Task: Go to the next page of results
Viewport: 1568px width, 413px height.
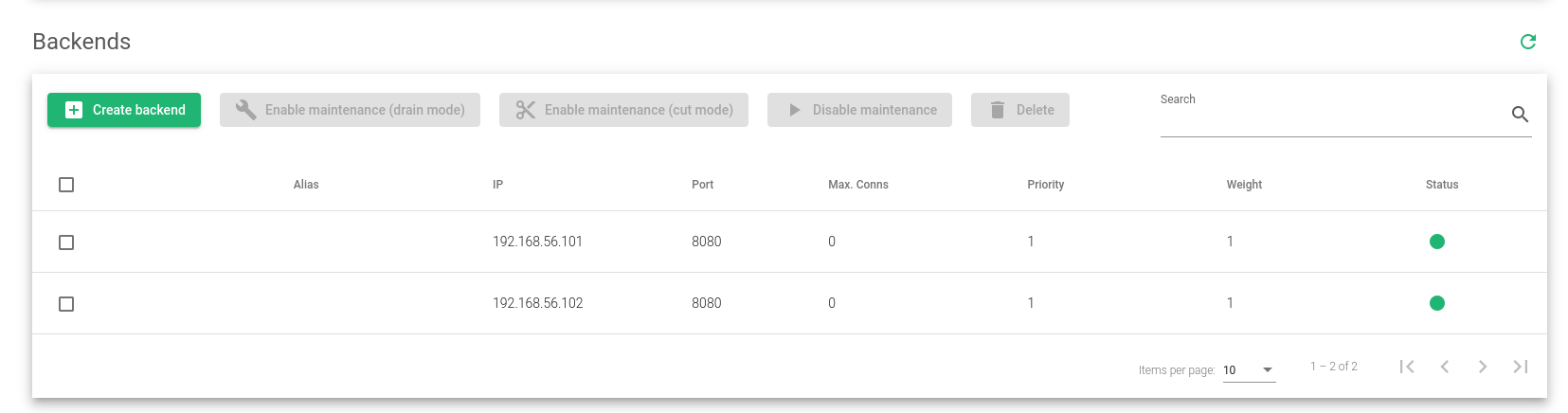Action: (1483, 367)
